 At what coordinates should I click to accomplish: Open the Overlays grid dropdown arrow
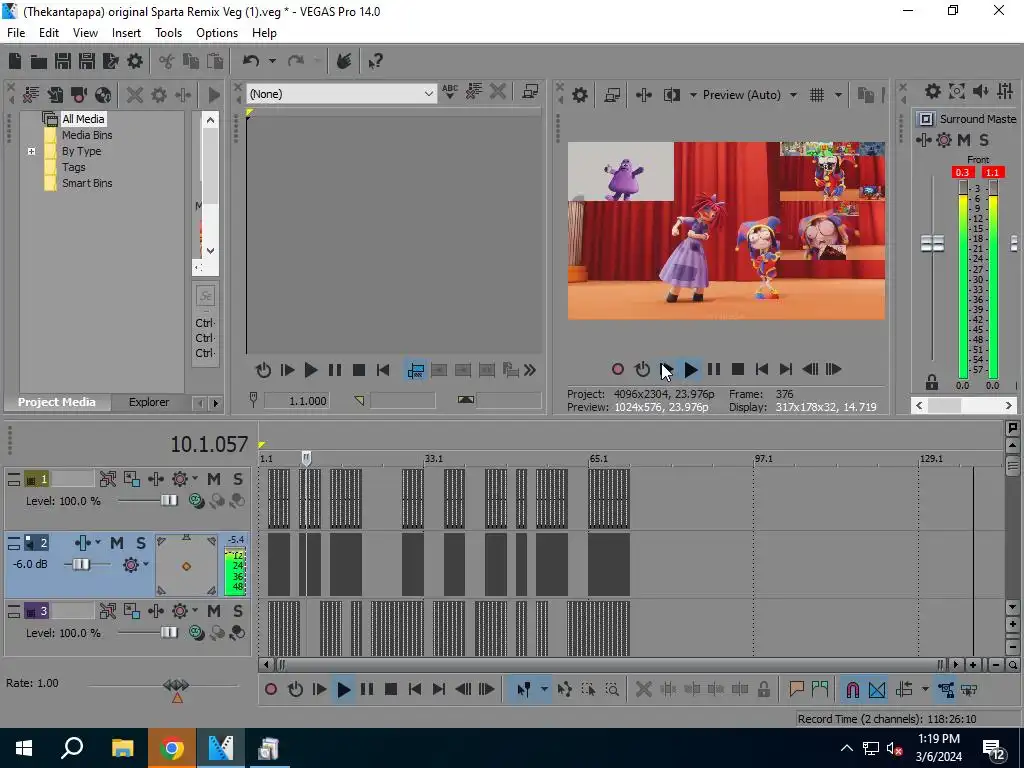pyautogui.click(x=838, y=95)
